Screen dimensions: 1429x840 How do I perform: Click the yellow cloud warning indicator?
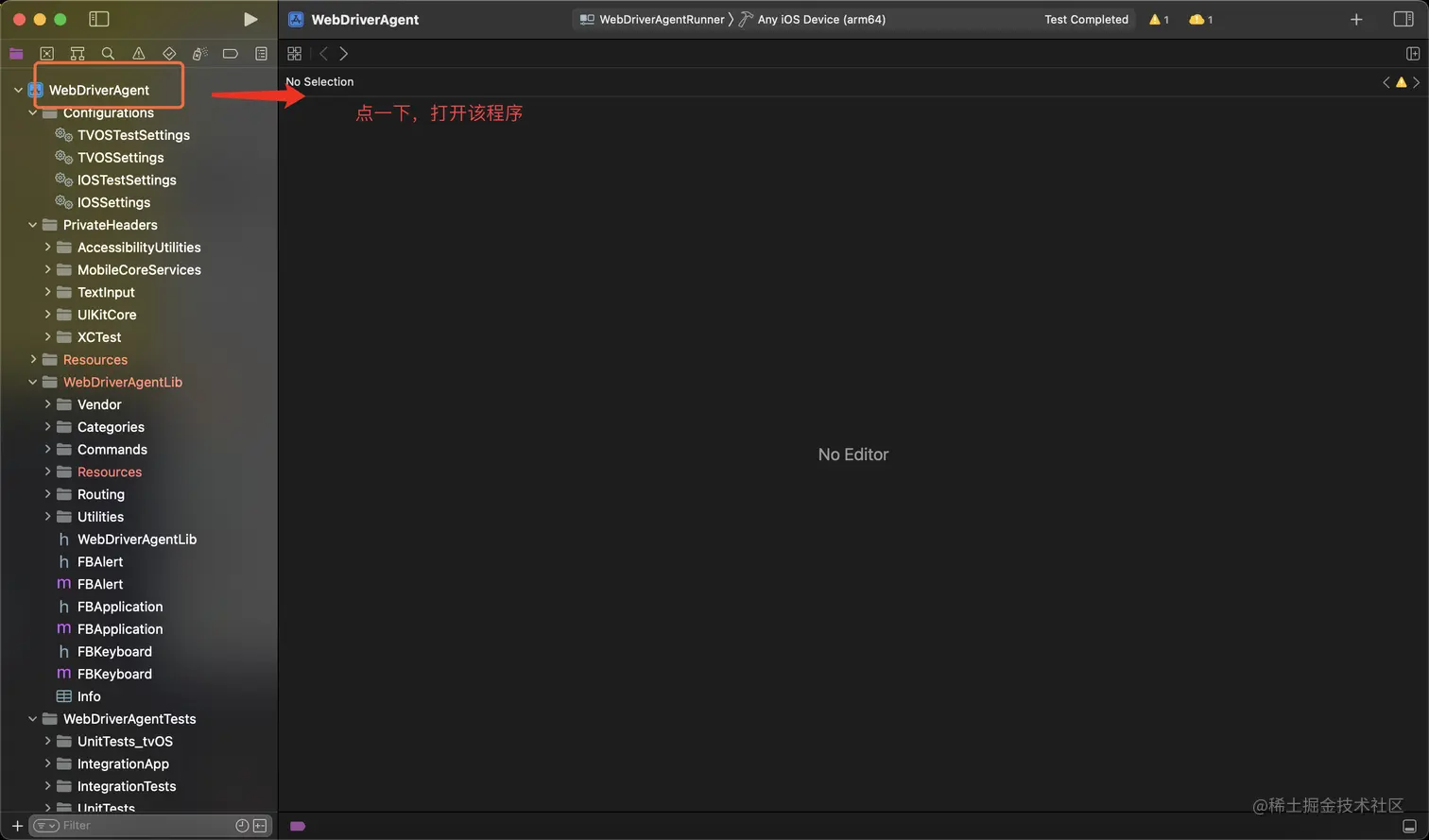tap(1200, 19)
